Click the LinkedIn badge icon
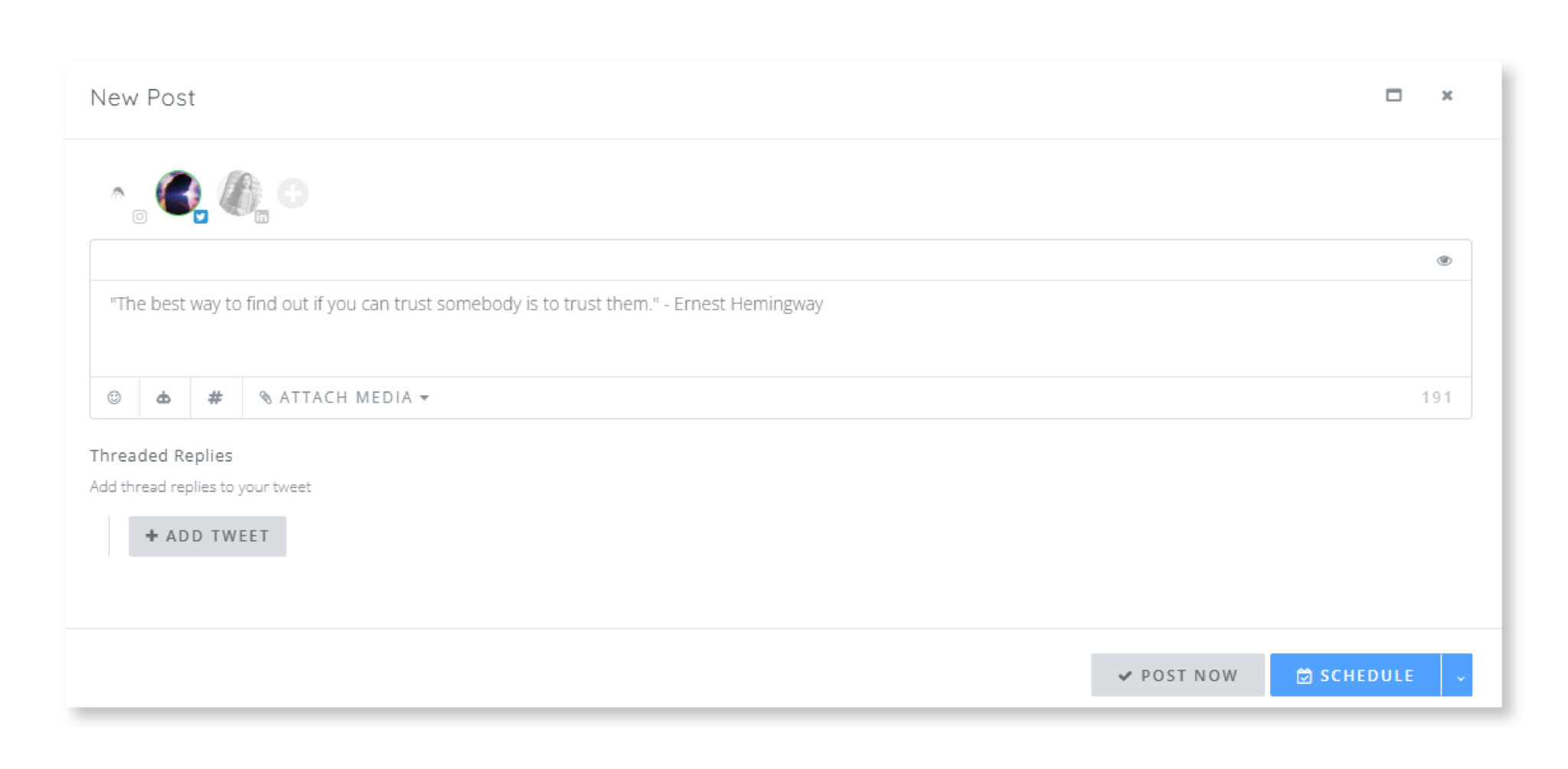 click(262, 217)
